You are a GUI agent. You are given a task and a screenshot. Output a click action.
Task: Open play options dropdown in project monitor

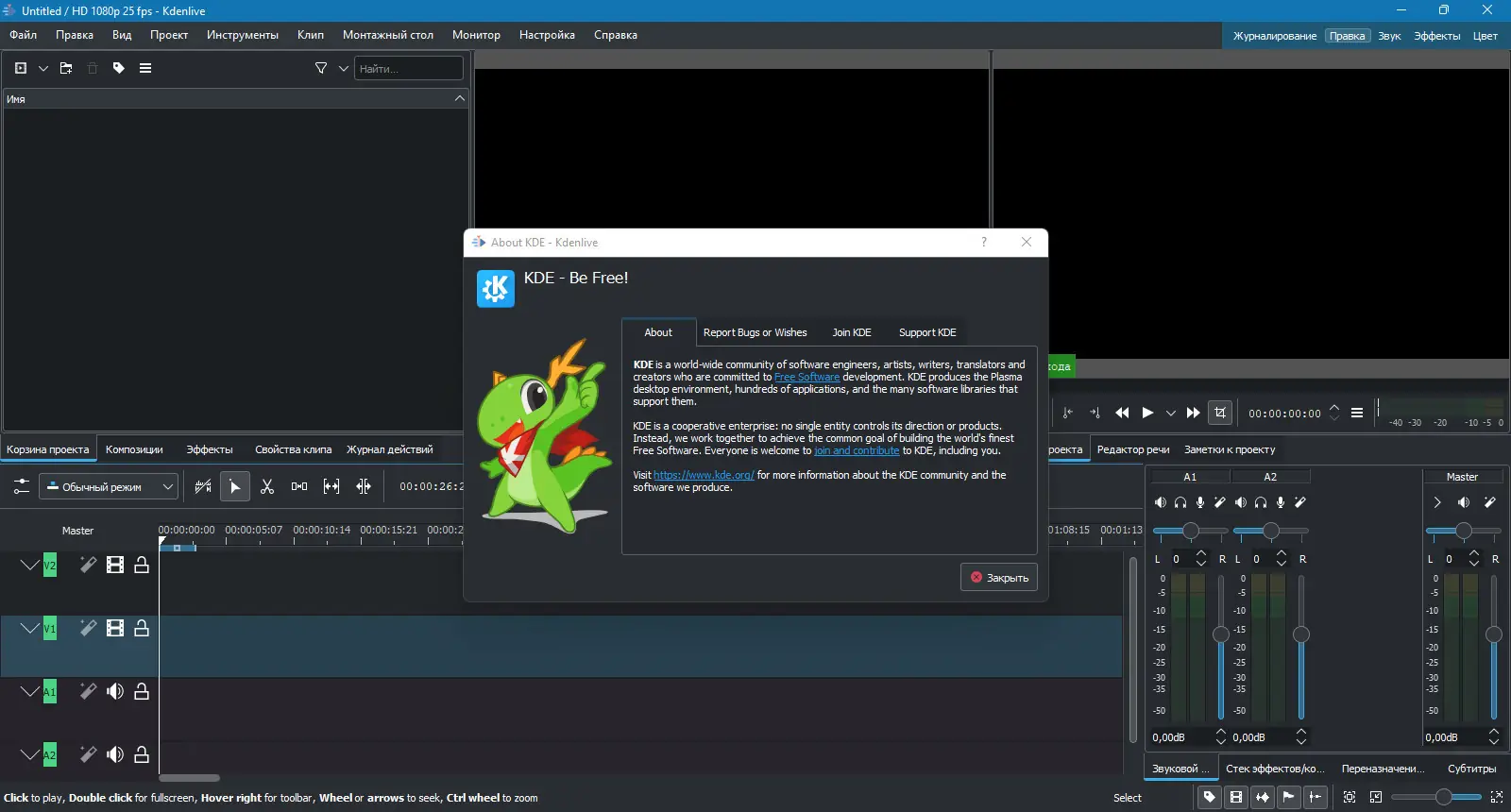[x=1171, y=413]
